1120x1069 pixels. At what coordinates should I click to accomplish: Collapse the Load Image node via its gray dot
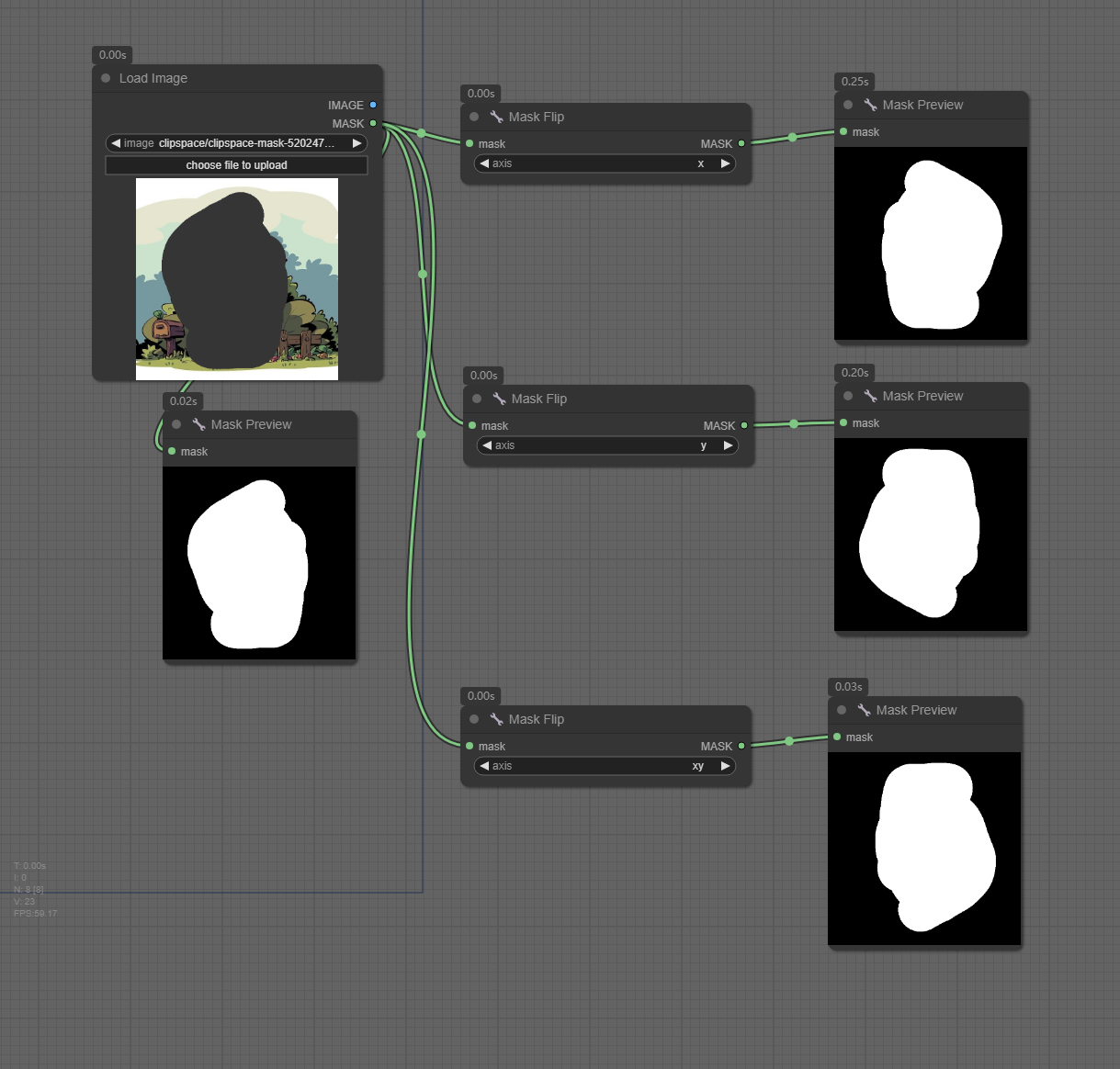pyautogui.click(x=107, y=79)
